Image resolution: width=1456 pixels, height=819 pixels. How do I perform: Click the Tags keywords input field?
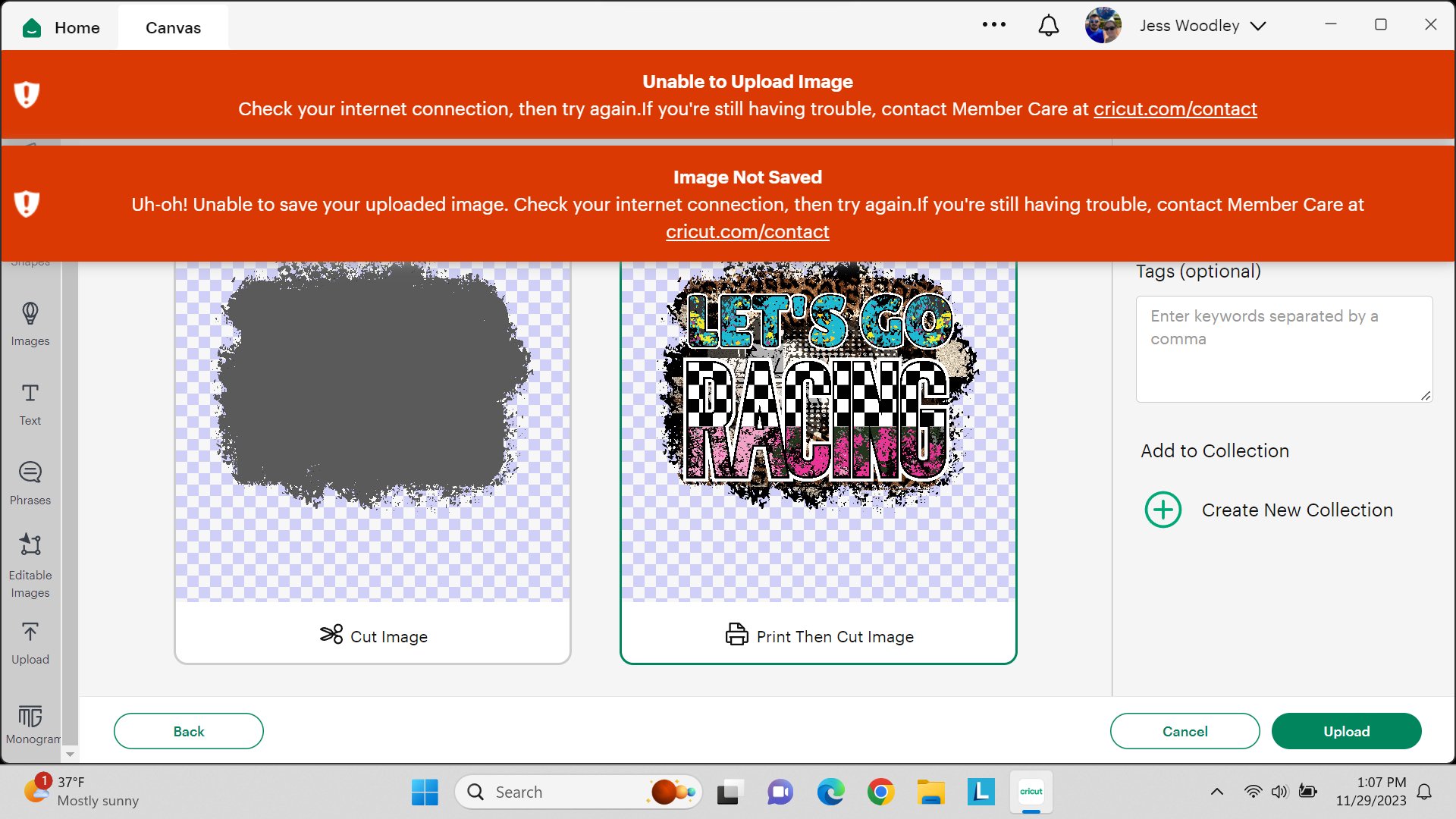[1283, 348]
